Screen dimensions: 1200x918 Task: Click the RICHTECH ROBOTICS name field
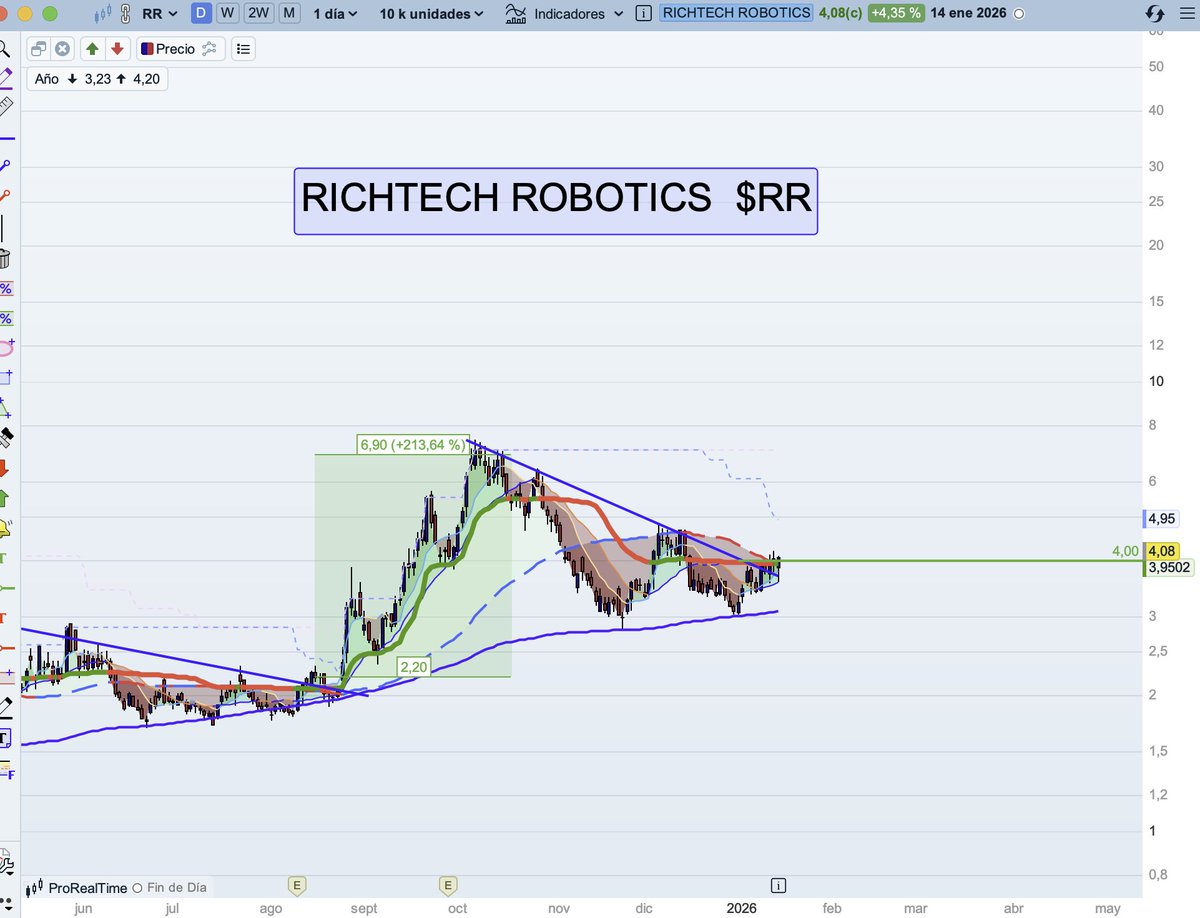736,13
